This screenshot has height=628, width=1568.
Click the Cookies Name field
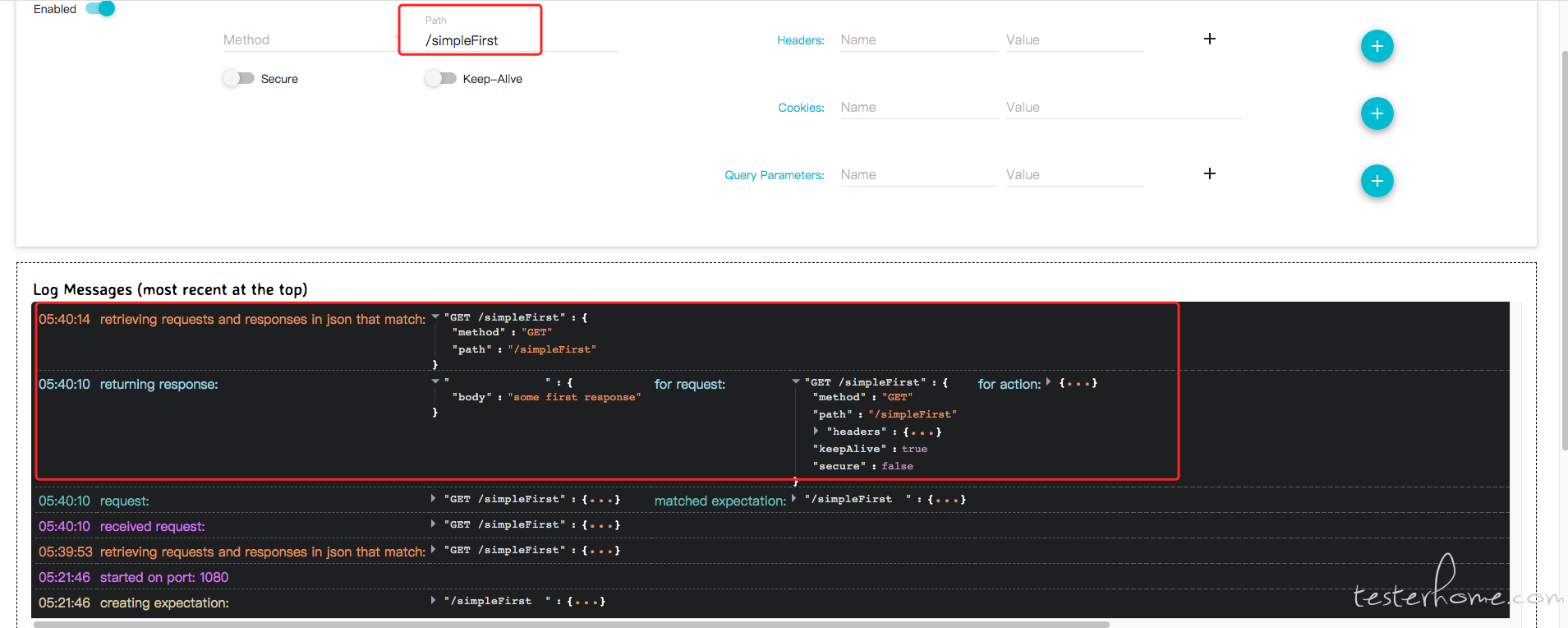(918, 107)
